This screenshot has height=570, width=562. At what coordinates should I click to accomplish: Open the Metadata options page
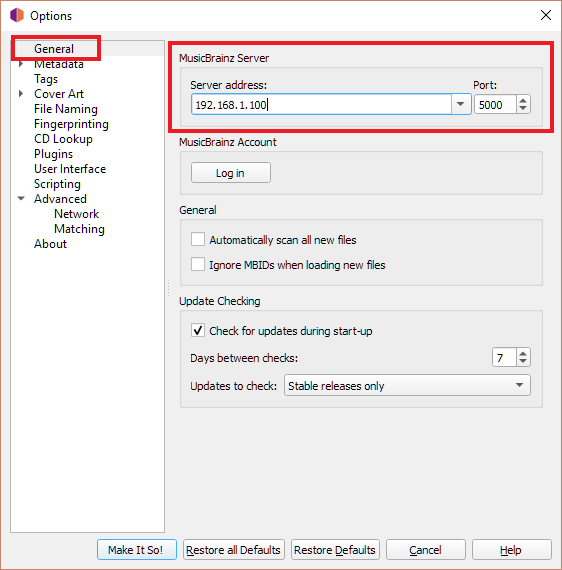[59, 64]
